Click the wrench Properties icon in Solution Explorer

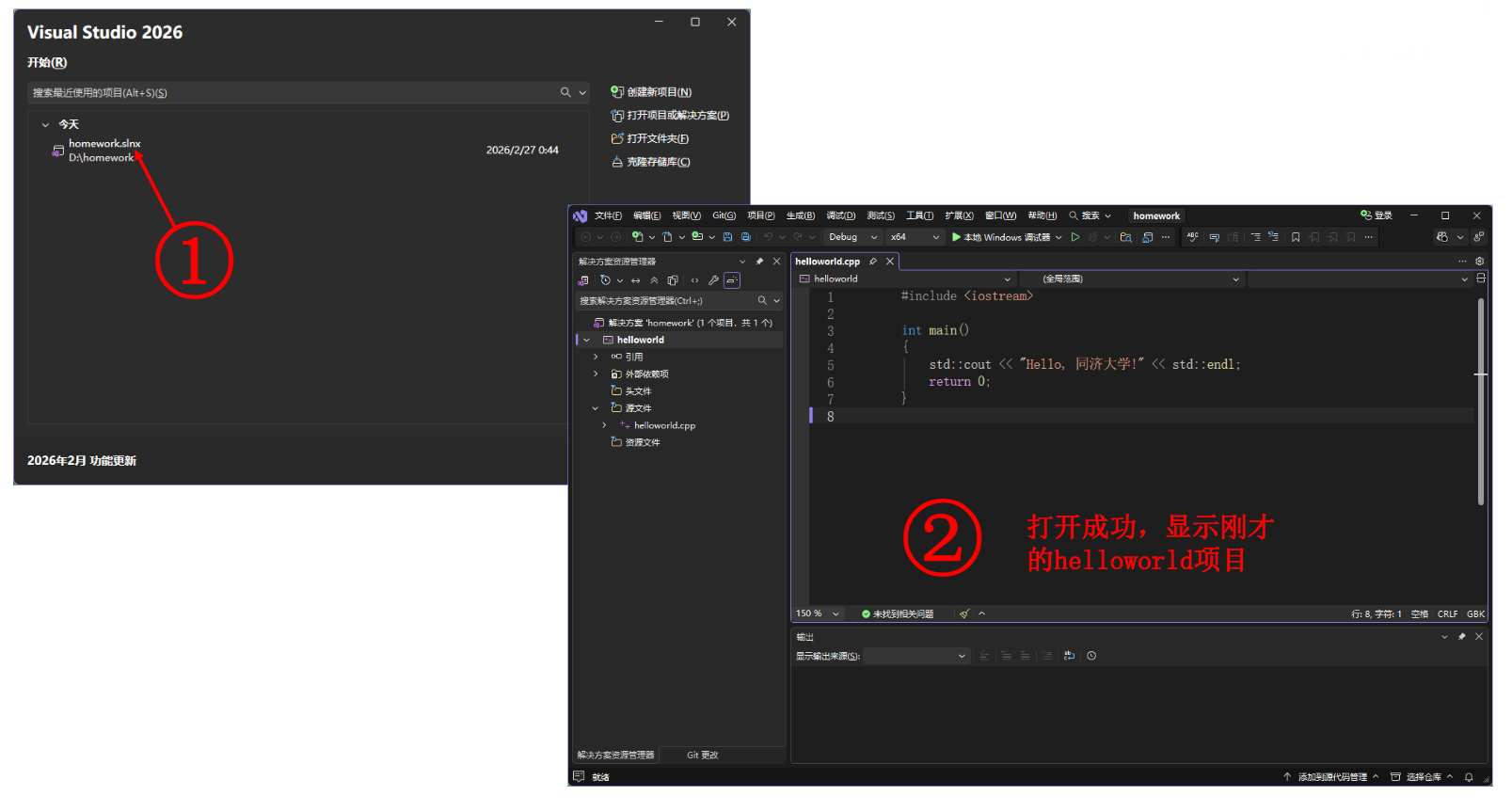pos(713,280)
